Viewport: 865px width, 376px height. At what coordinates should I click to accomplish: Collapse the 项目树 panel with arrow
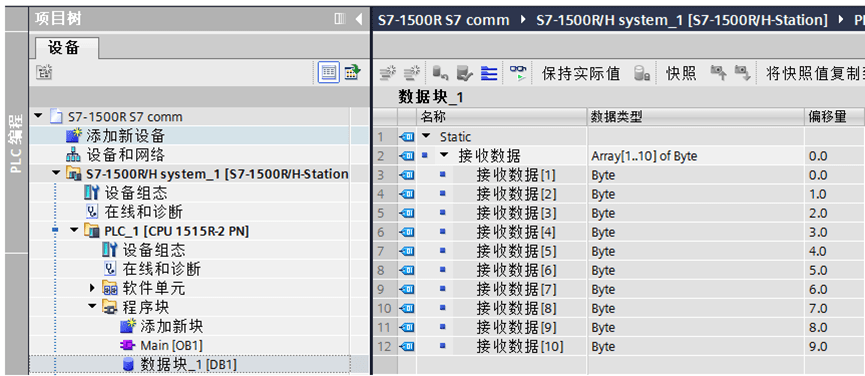pos(359,19)
